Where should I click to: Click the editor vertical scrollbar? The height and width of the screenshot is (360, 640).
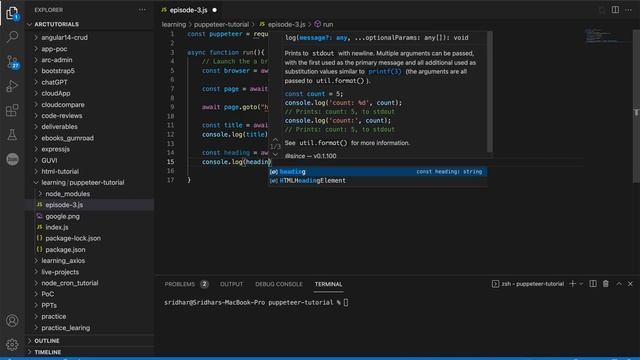click(x=636, y=106)
